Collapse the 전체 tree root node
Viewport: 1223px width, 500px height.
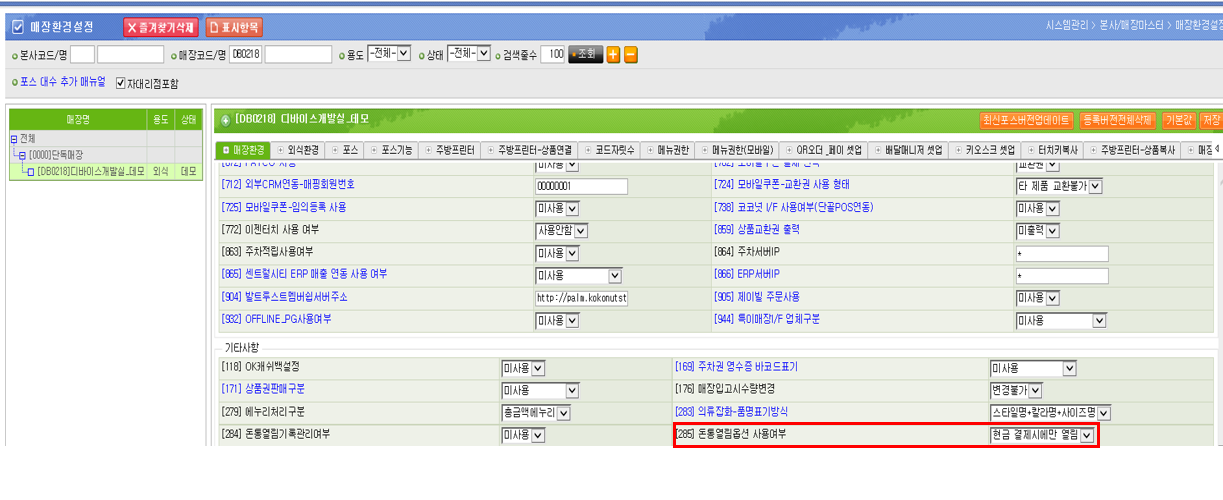click(x=14, y=138)
